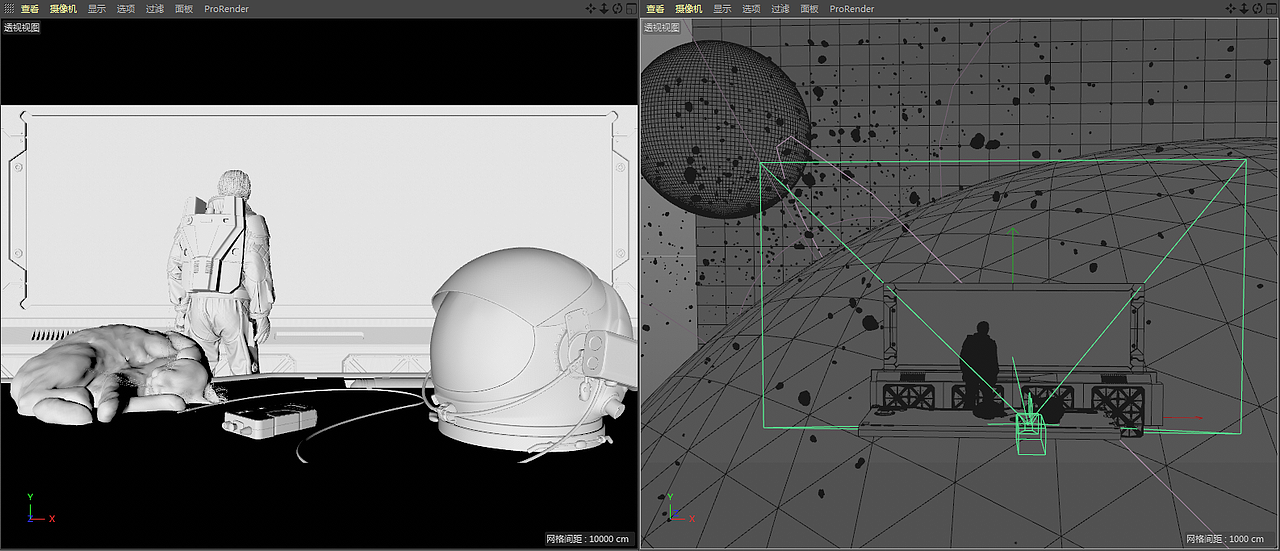Toggle right viewport maximize view icon
This screenshot has height=551, width=1280.
1271,8
